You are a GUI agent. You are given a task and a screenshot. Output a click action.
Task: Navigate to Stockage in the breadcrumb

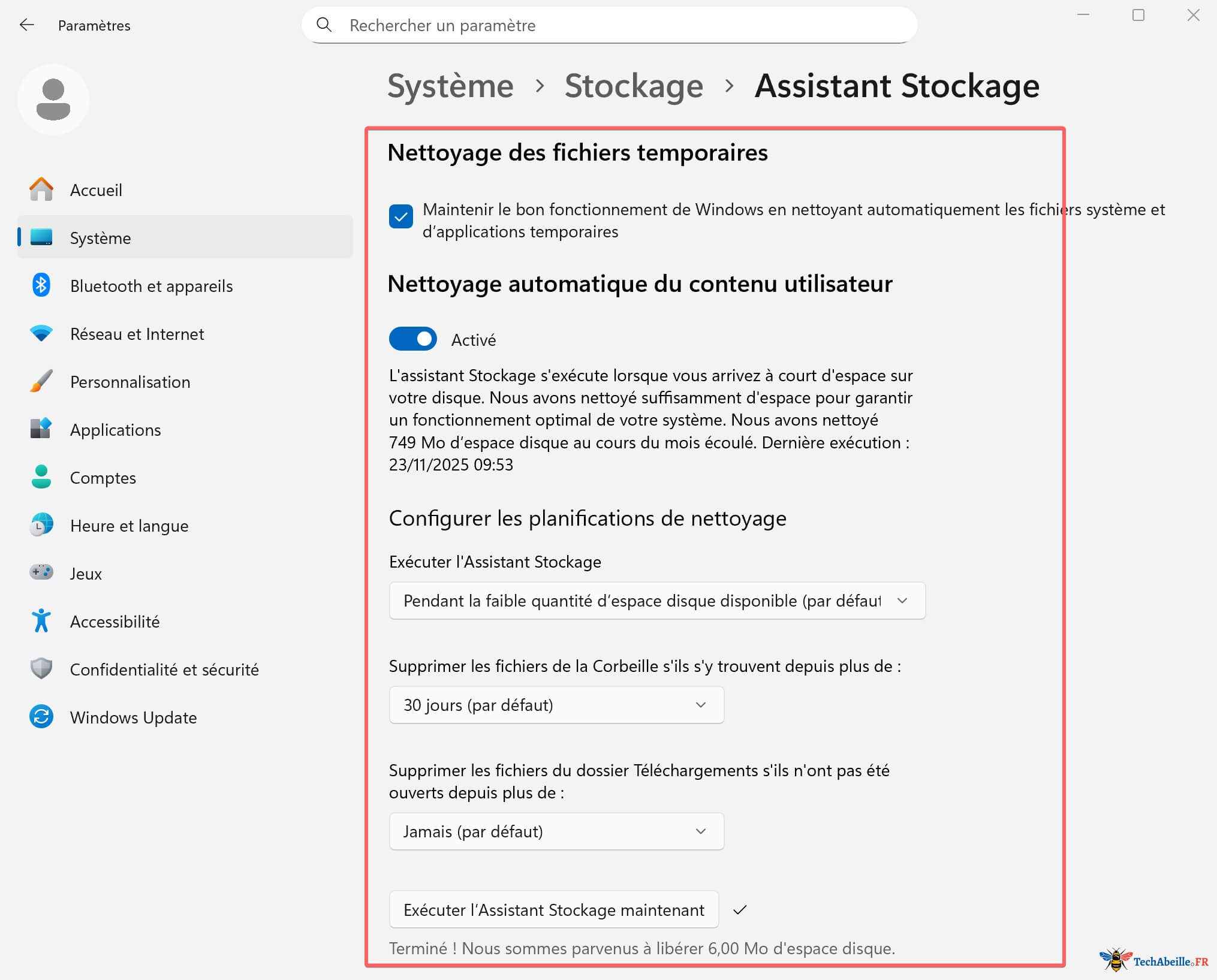pyautogui.click(x=634, y=86)
